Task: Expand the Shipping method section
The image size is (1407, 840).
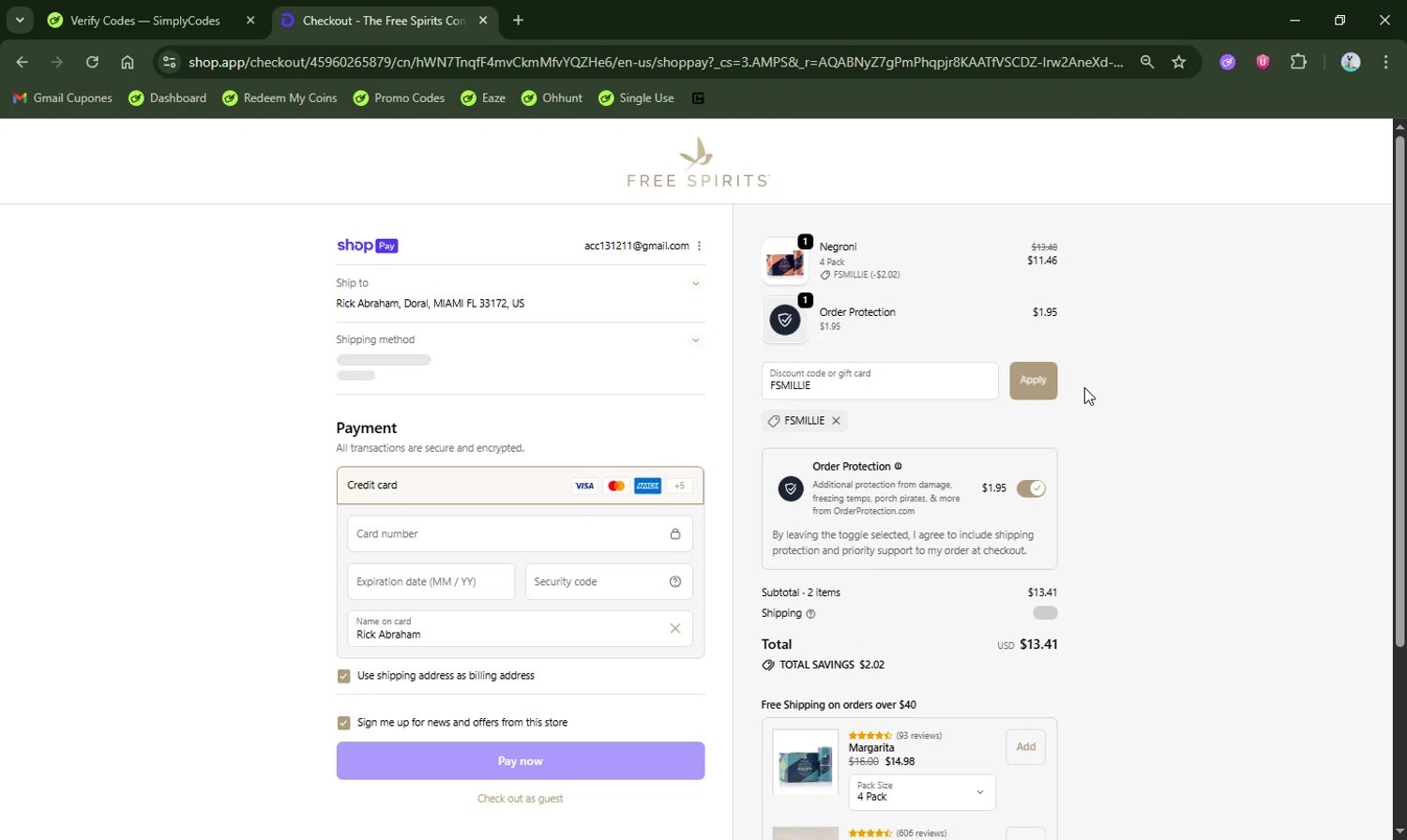Action: click(x=695, y=340)
